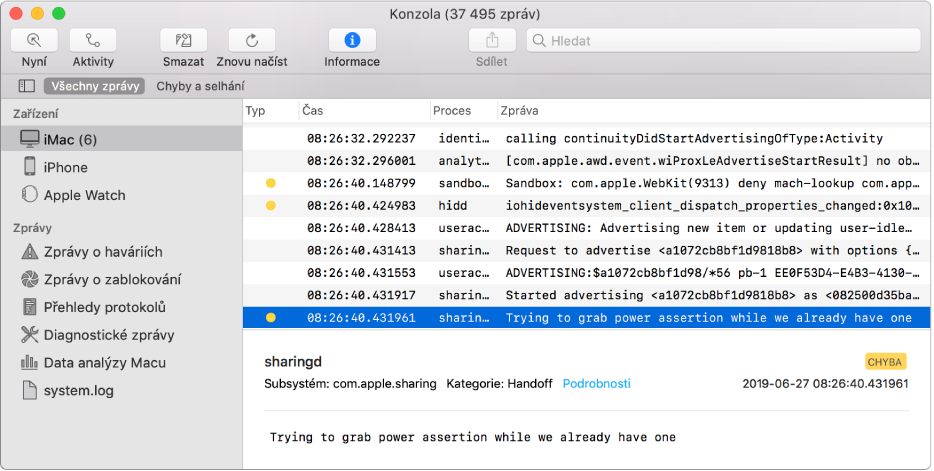Click the Kategorie: Handoff text

(x=499, y=384)
